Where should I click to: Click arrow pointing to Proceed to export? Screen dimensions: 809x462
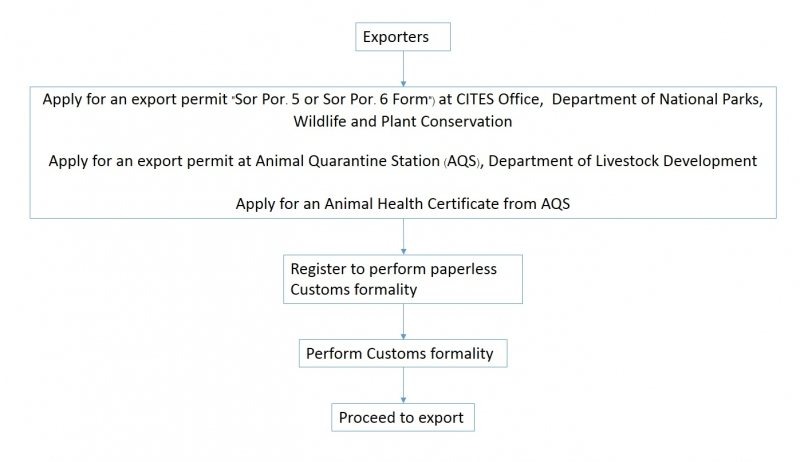(403, 385)
